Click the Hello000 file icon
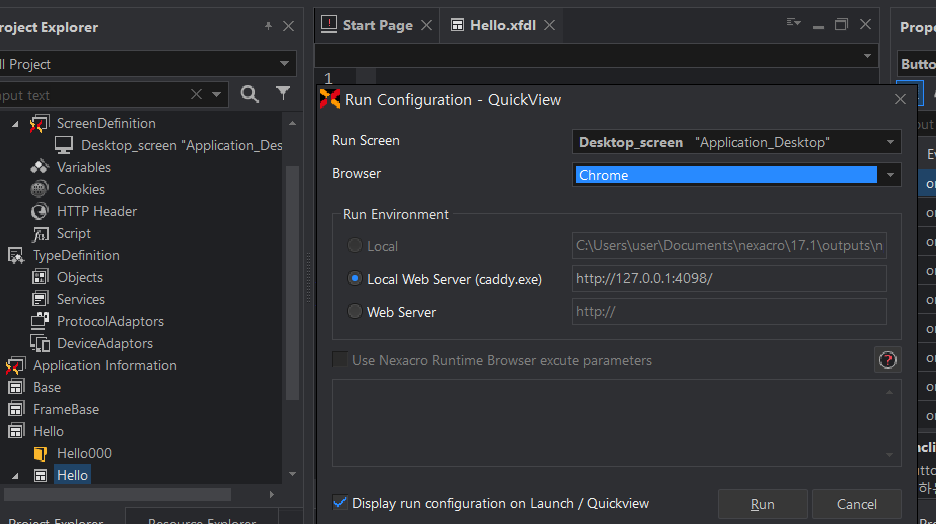Screen dimensions: 936x524 click(x=40, y=454)
